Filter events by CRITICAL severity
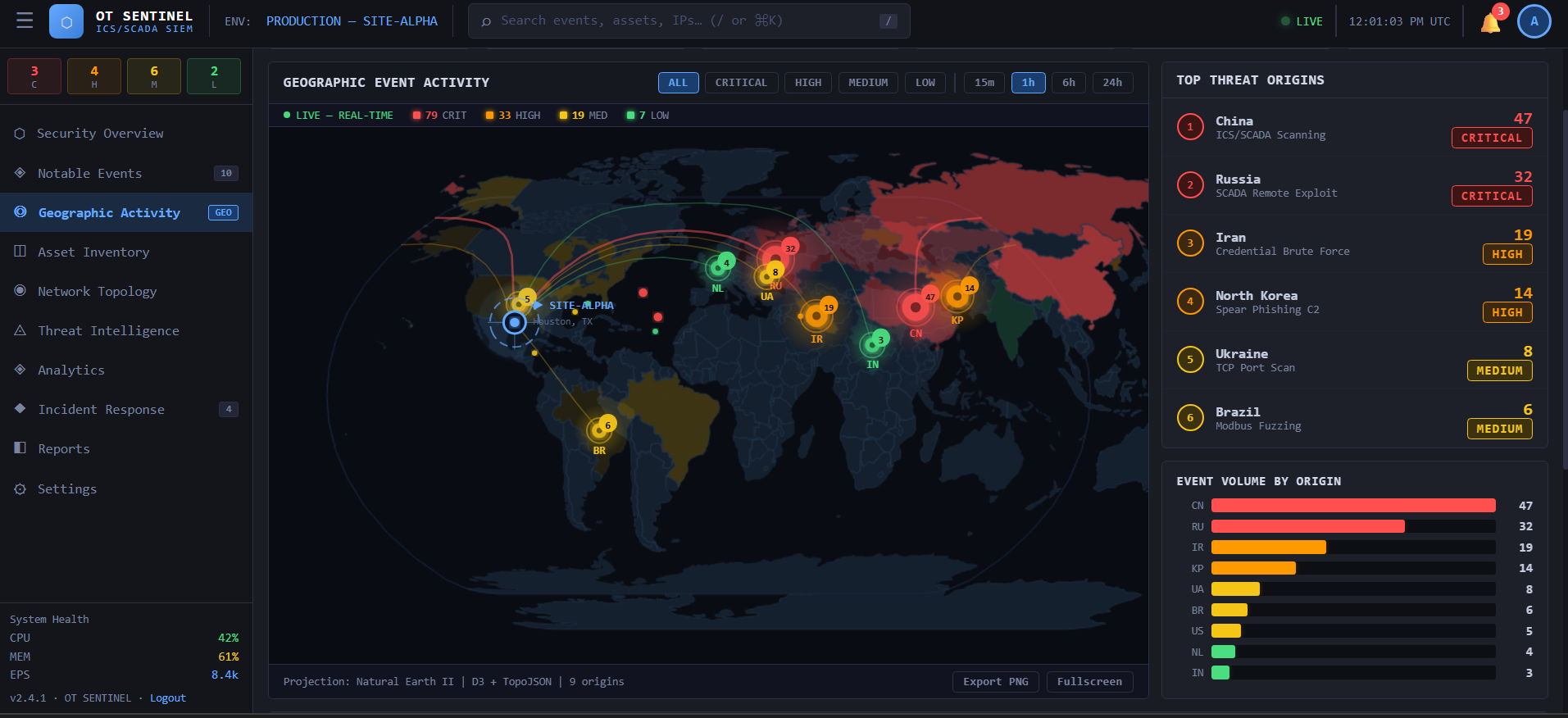 [741, 83]
